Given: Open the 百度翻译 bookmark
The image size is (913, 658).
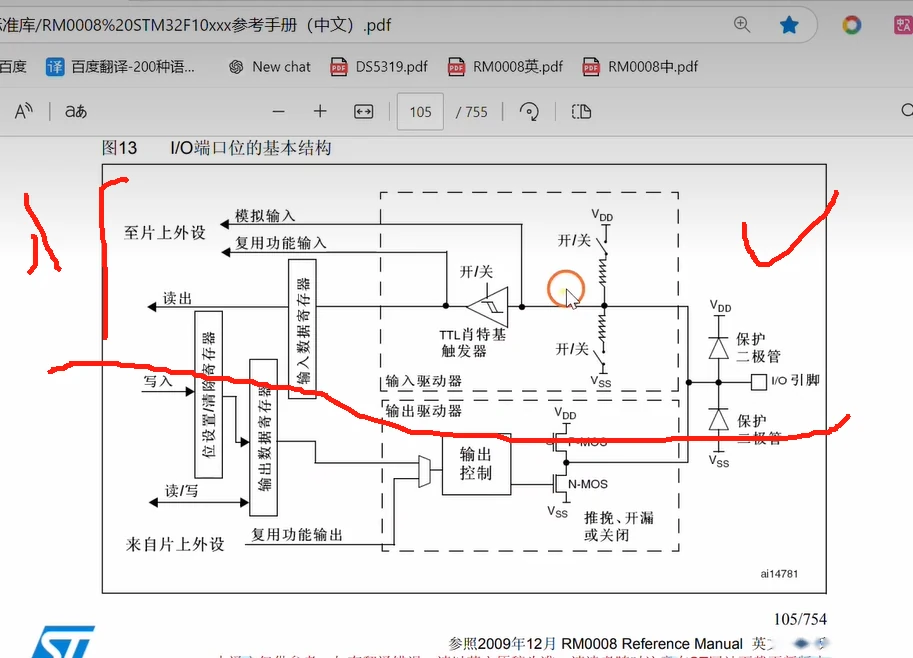Looking at the screenshot, I should 121,67.
